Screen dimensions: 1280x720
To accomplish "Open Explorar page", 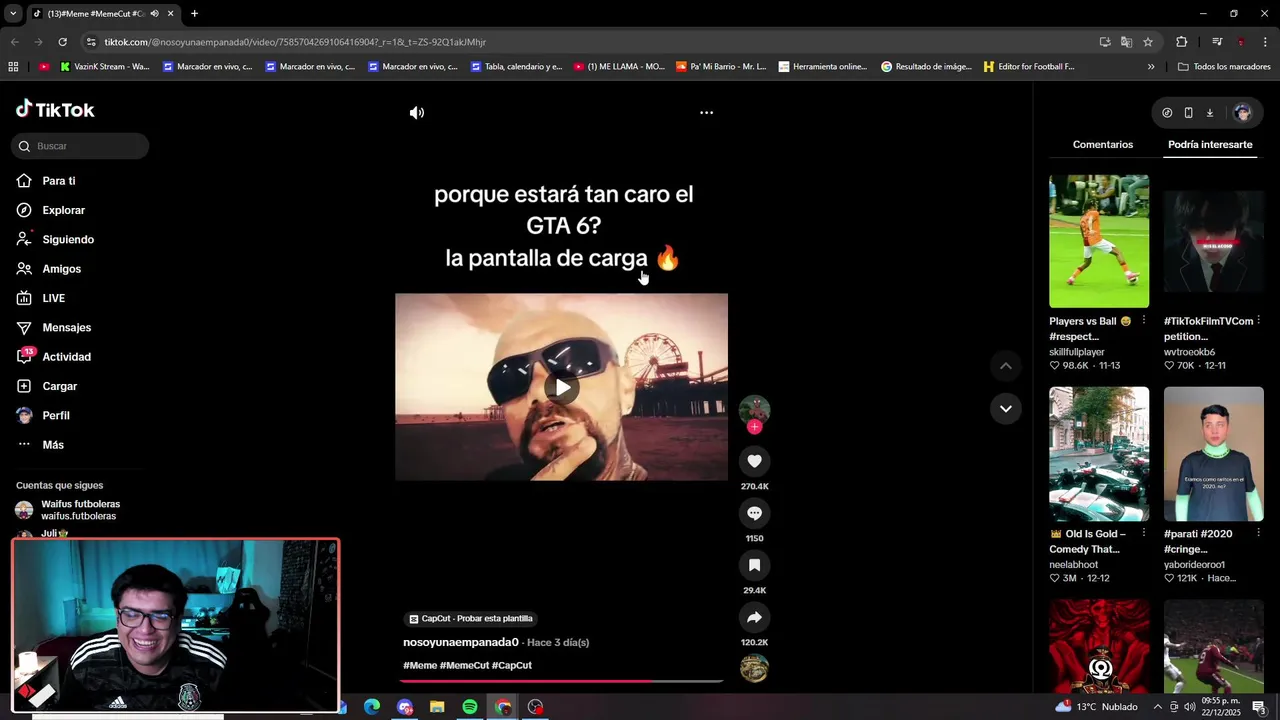I will 63,210.
